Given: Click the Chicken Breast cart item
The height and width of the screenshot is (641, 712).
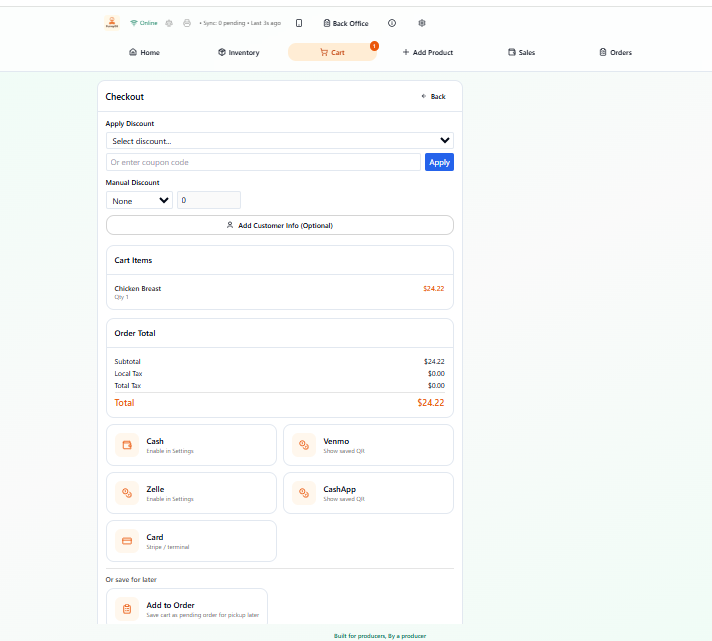Looking at the screenshot, I should (280, 292).
